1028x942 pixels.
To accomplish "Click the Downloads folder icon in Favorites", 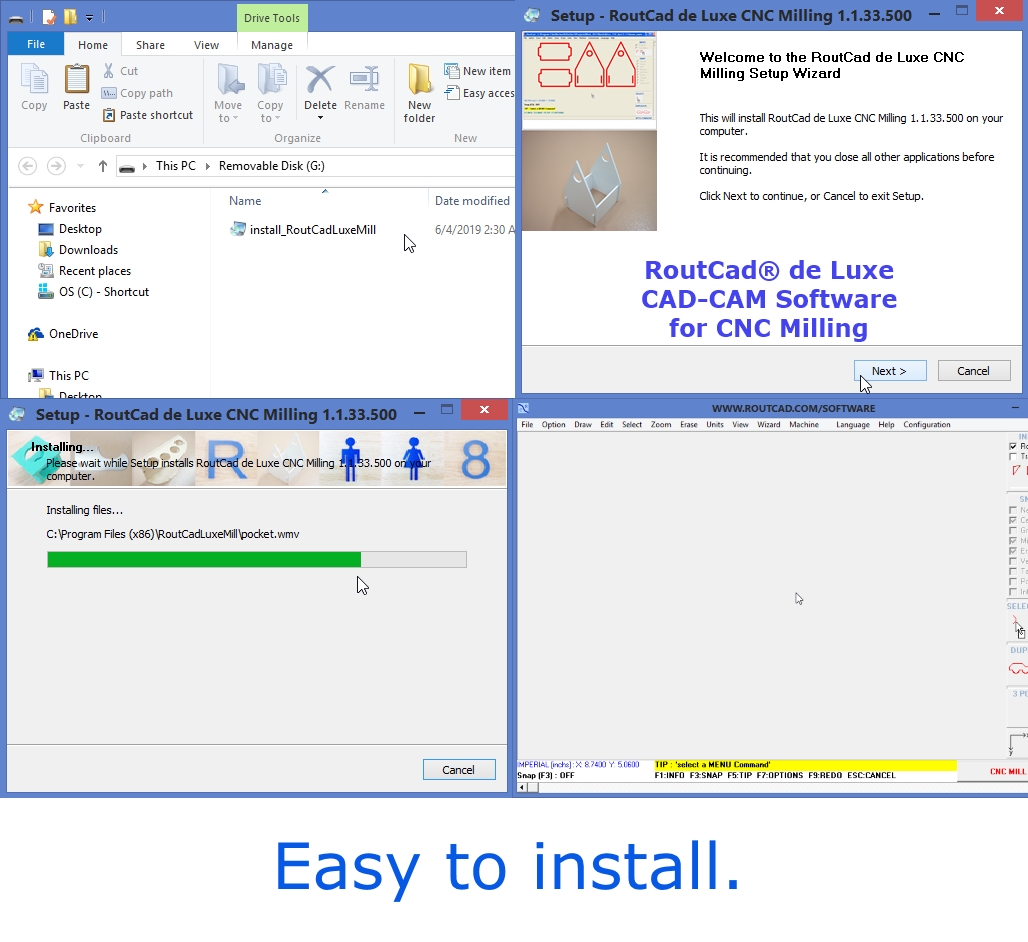I will tap(46, 250).
